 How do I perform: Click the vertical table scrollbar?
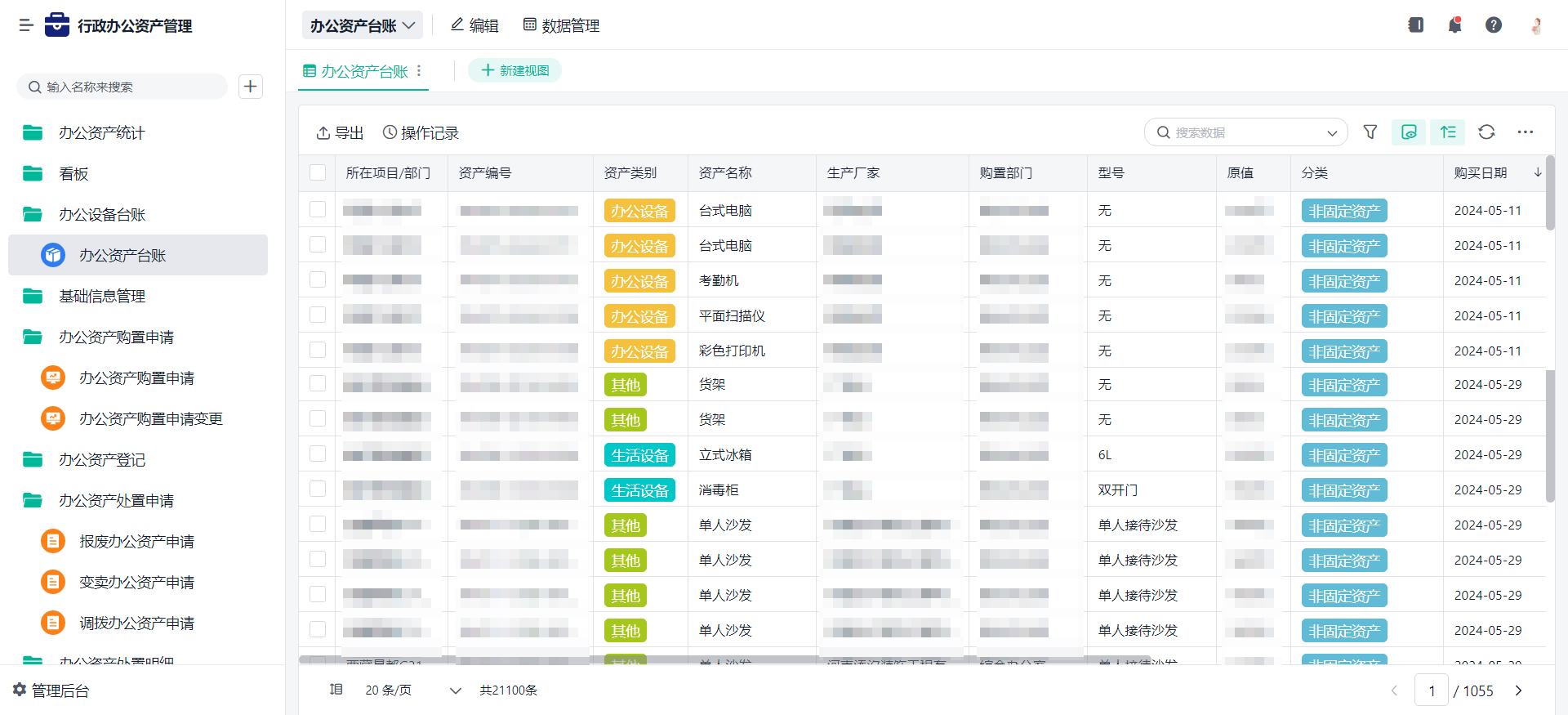click(1549, 327)
